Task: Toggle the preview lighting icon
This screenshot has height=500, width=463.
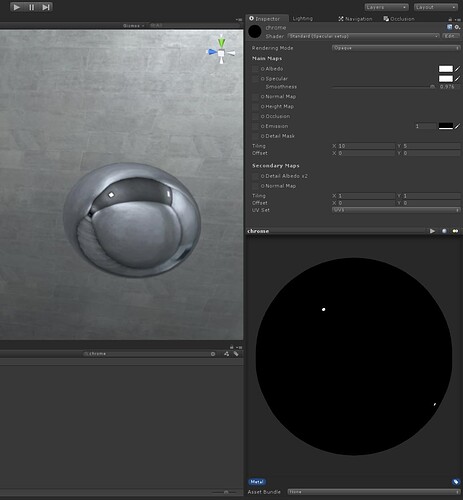Action: 455,231
